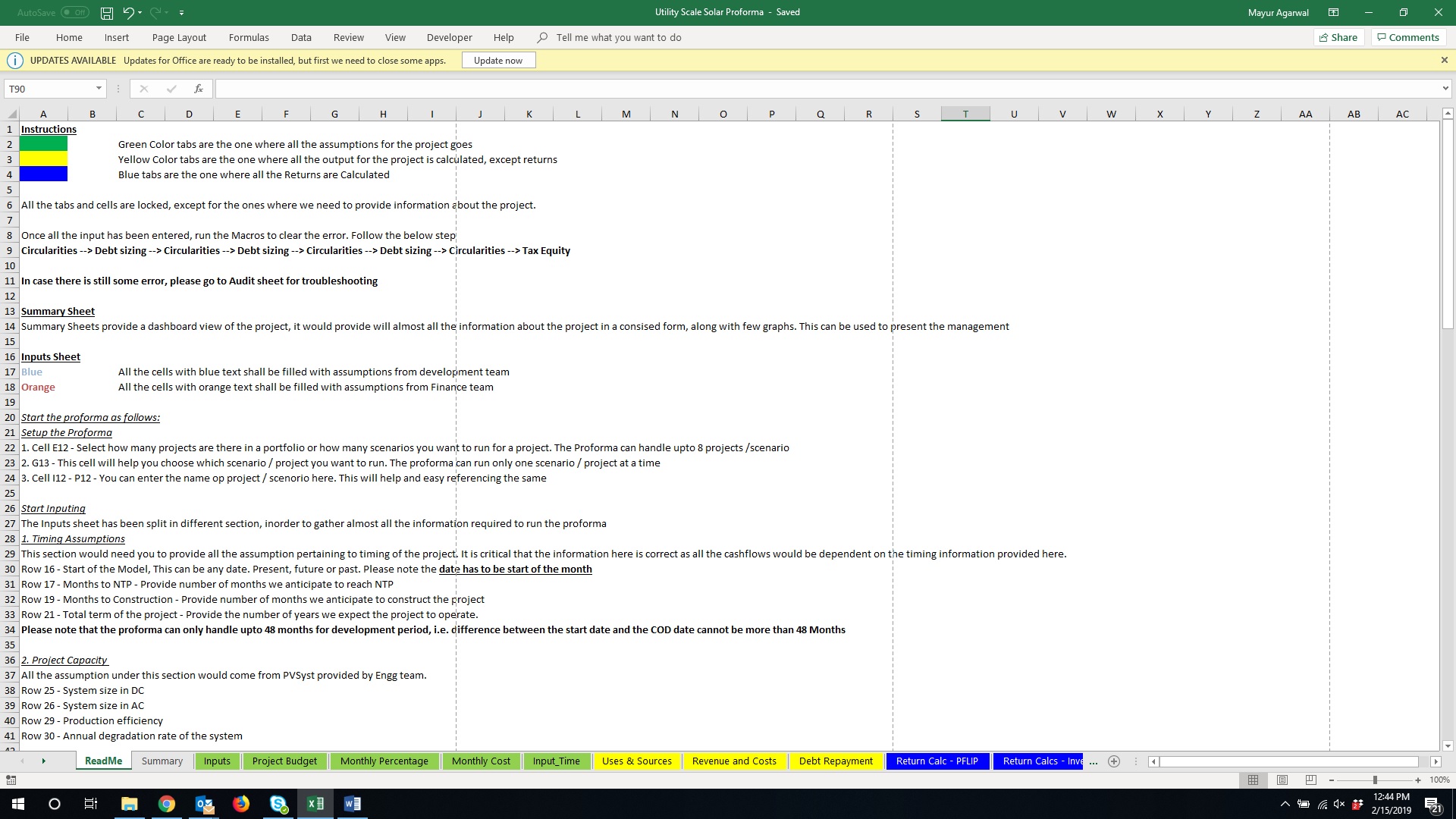The width and height of the screenshot is (1456, 819).
Task: Click the formula bar Cancel icon
Action: pyautogui.click(x=144, y=89)
